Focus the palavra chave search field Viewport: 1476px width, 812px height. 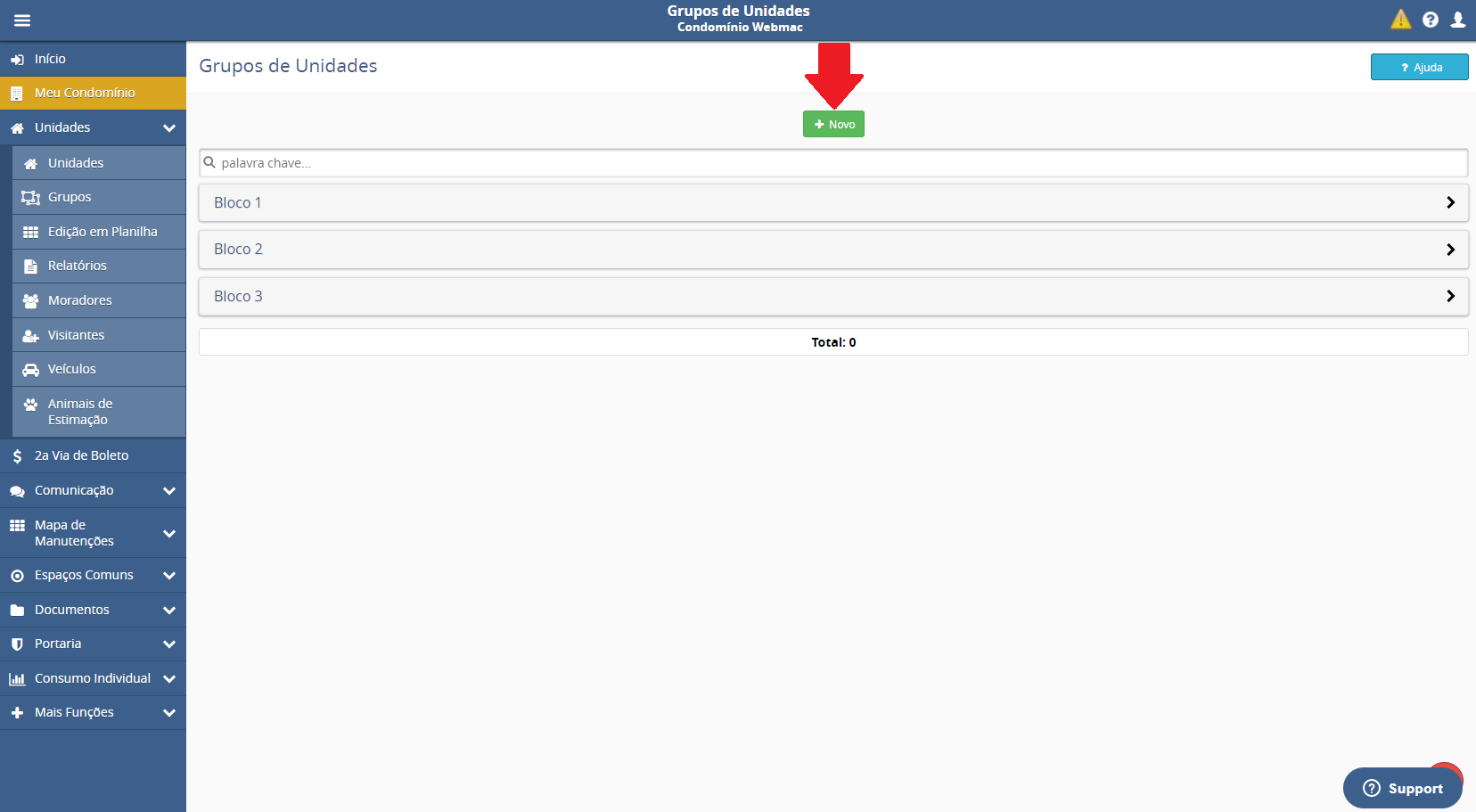pyautogui.click(x=833, y=163)
